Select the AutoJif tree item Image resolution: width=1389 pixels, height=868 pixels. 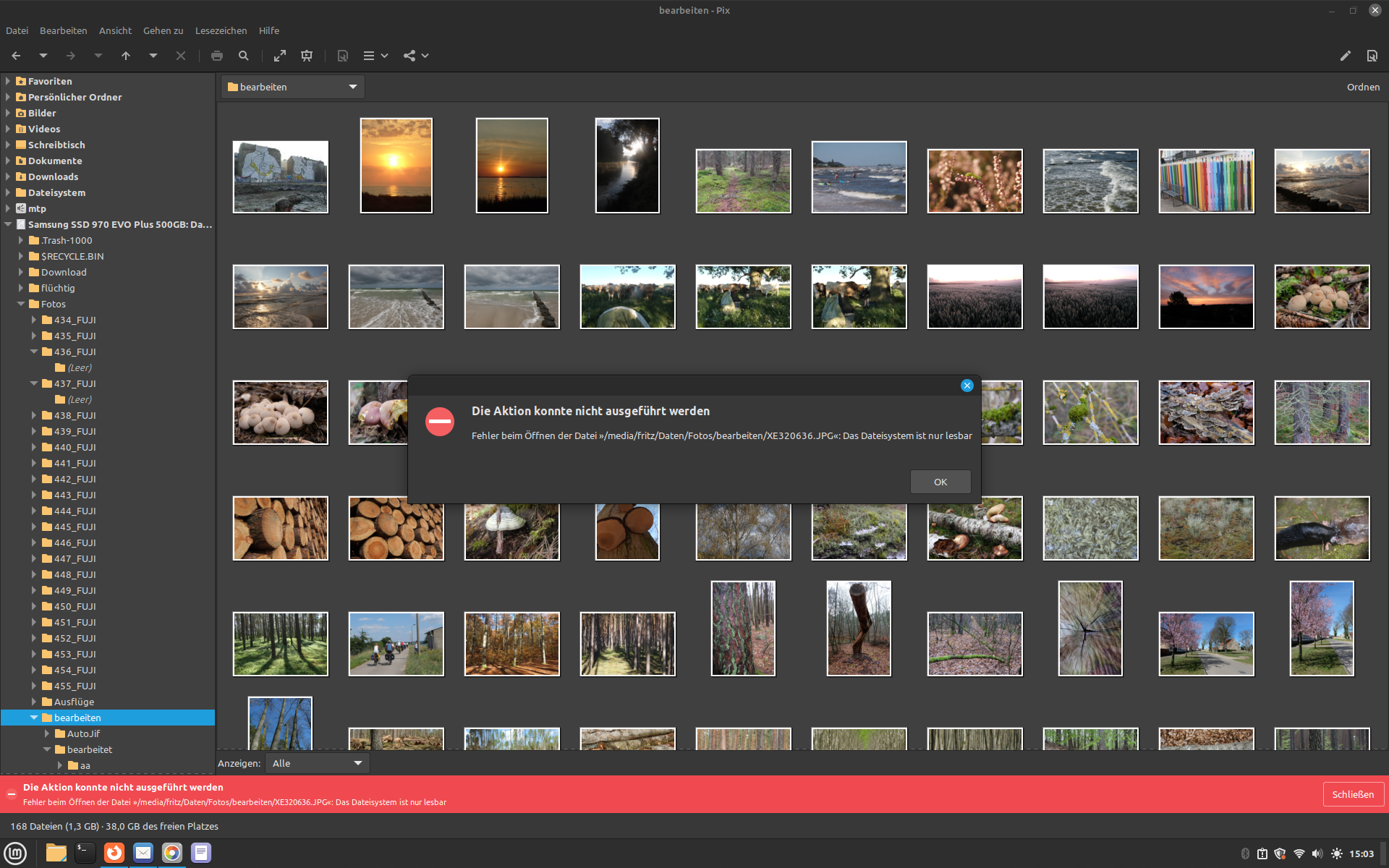pyautogui.click(x=85, y=733)
